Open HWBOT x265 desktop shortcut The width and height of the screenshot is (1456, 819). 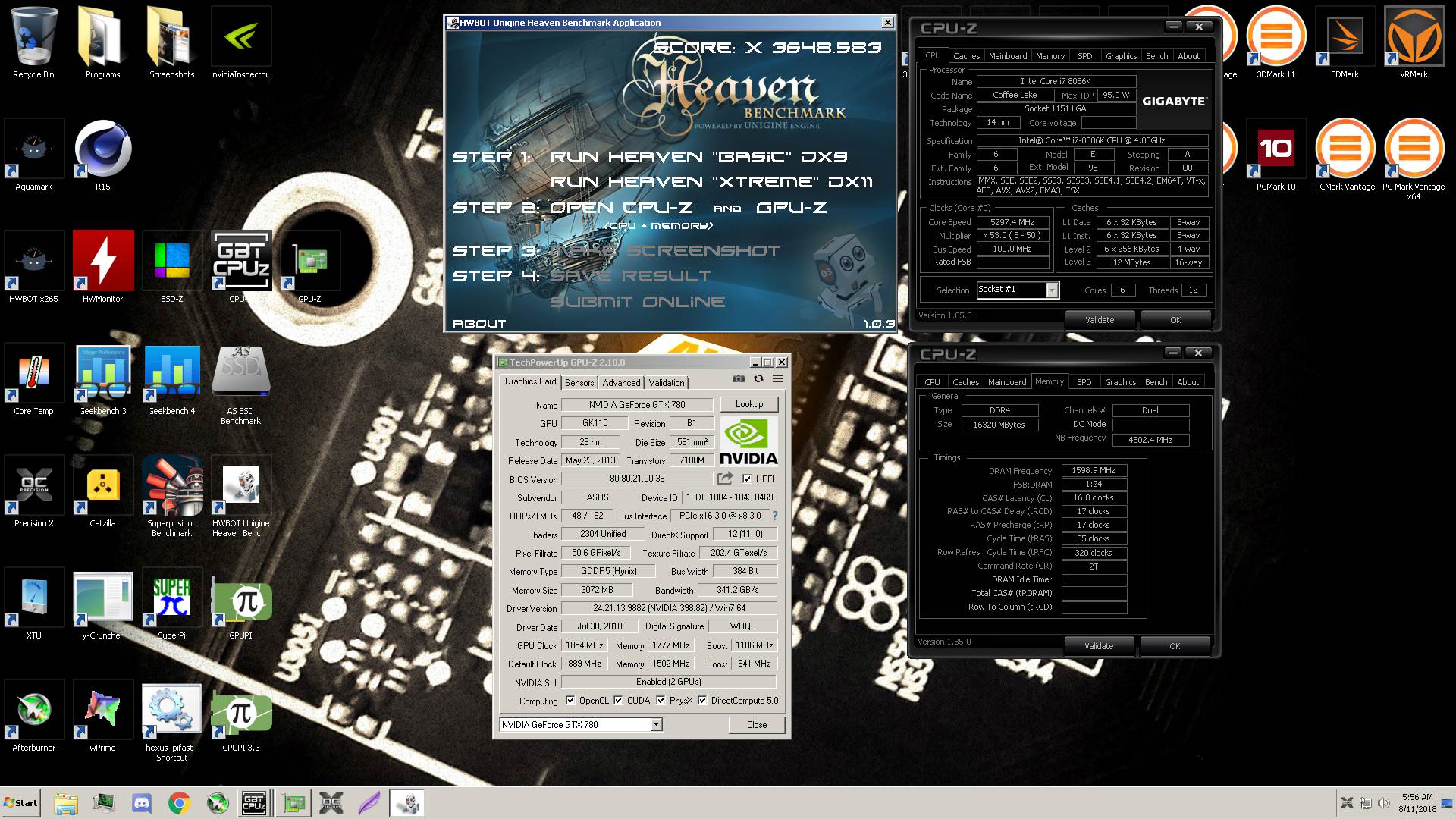pos(33,268)
